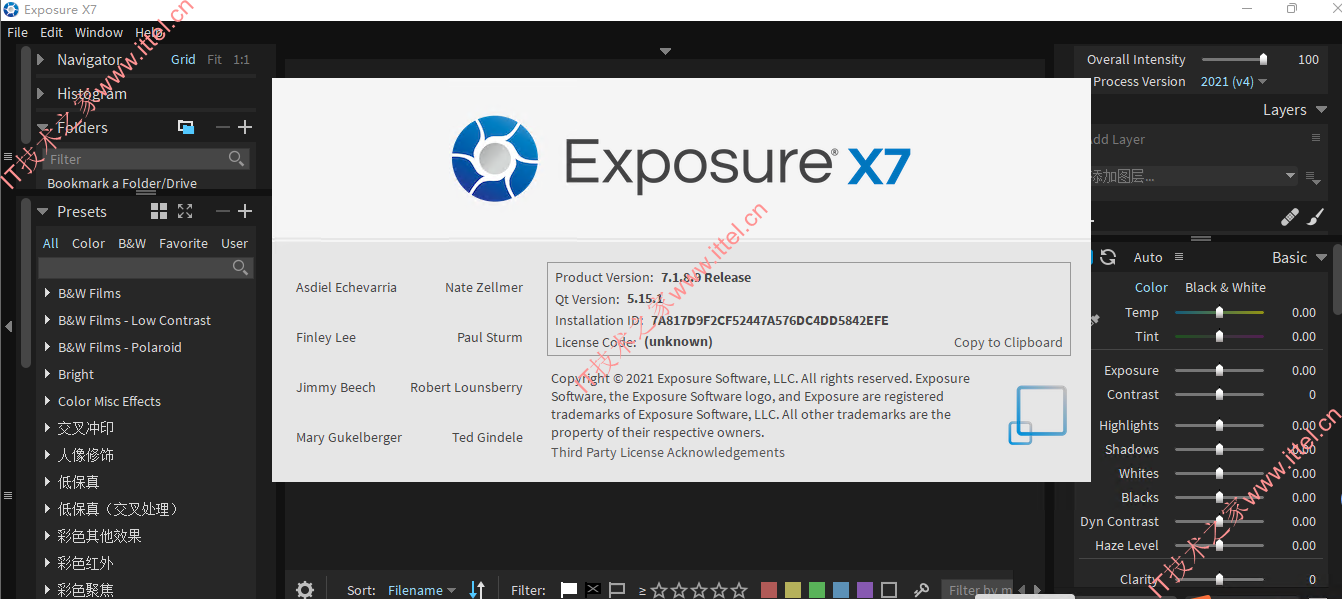
Task: Click Copy to Clipboard in About dialog
Action: [x=1008, y=342]
